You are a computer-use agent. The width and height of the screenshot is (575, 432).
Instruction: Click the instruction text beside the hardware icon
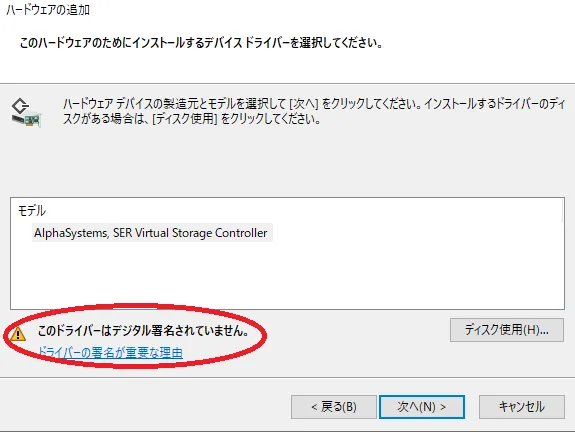(x=314, y=111)
